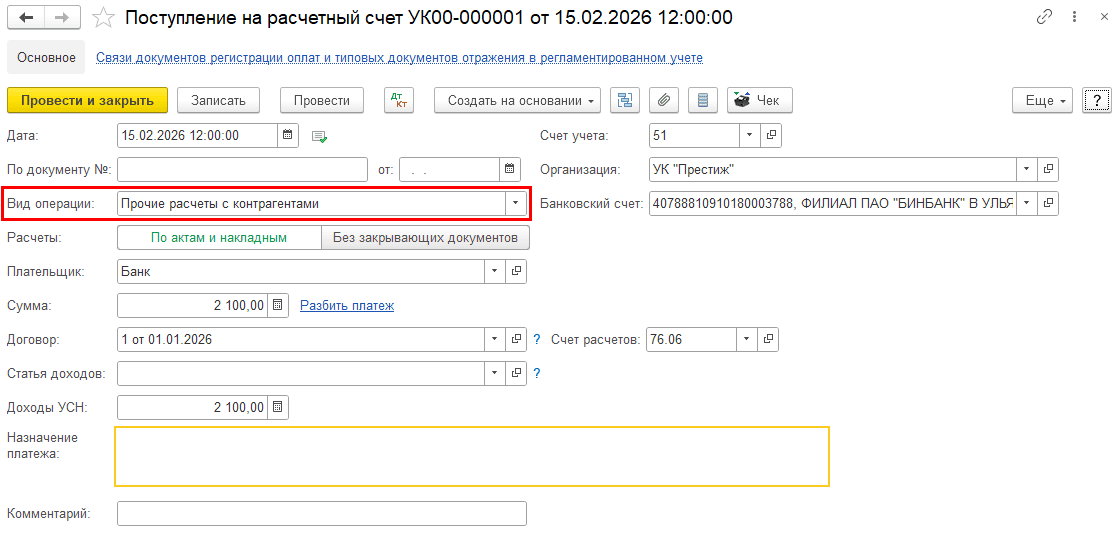This screenshot has height=536, width=1120.
Task: Switch to the Основное tab
Action: [x=46, y=58]
